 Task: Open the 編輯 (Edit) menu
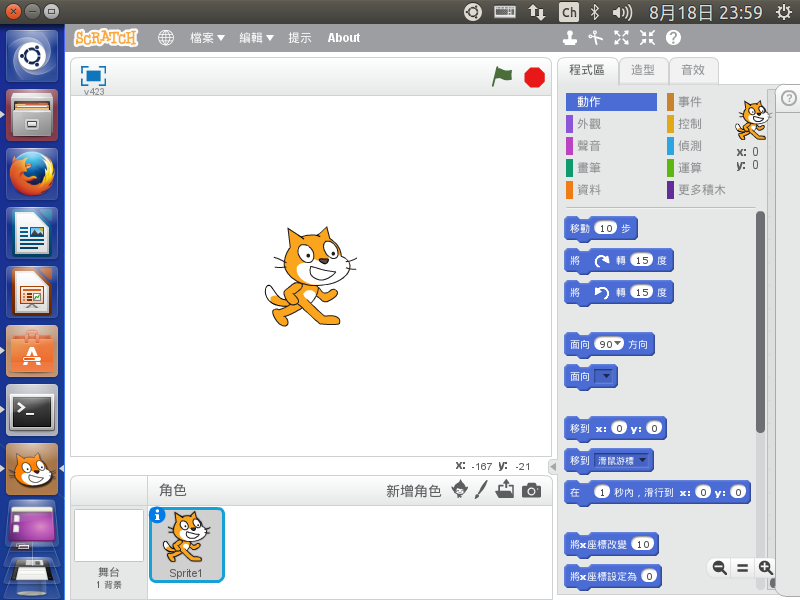tap(257, 38)
